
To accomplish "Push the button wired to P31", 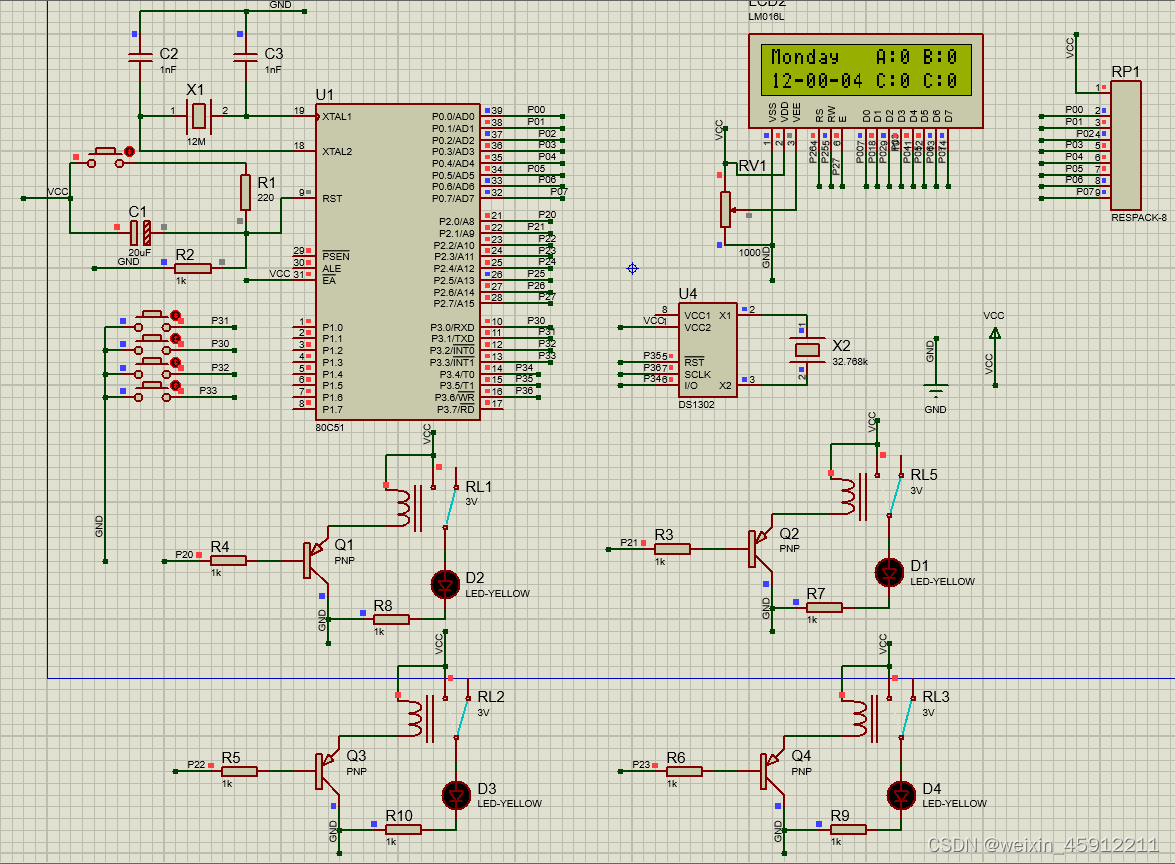I will point(153,320).
